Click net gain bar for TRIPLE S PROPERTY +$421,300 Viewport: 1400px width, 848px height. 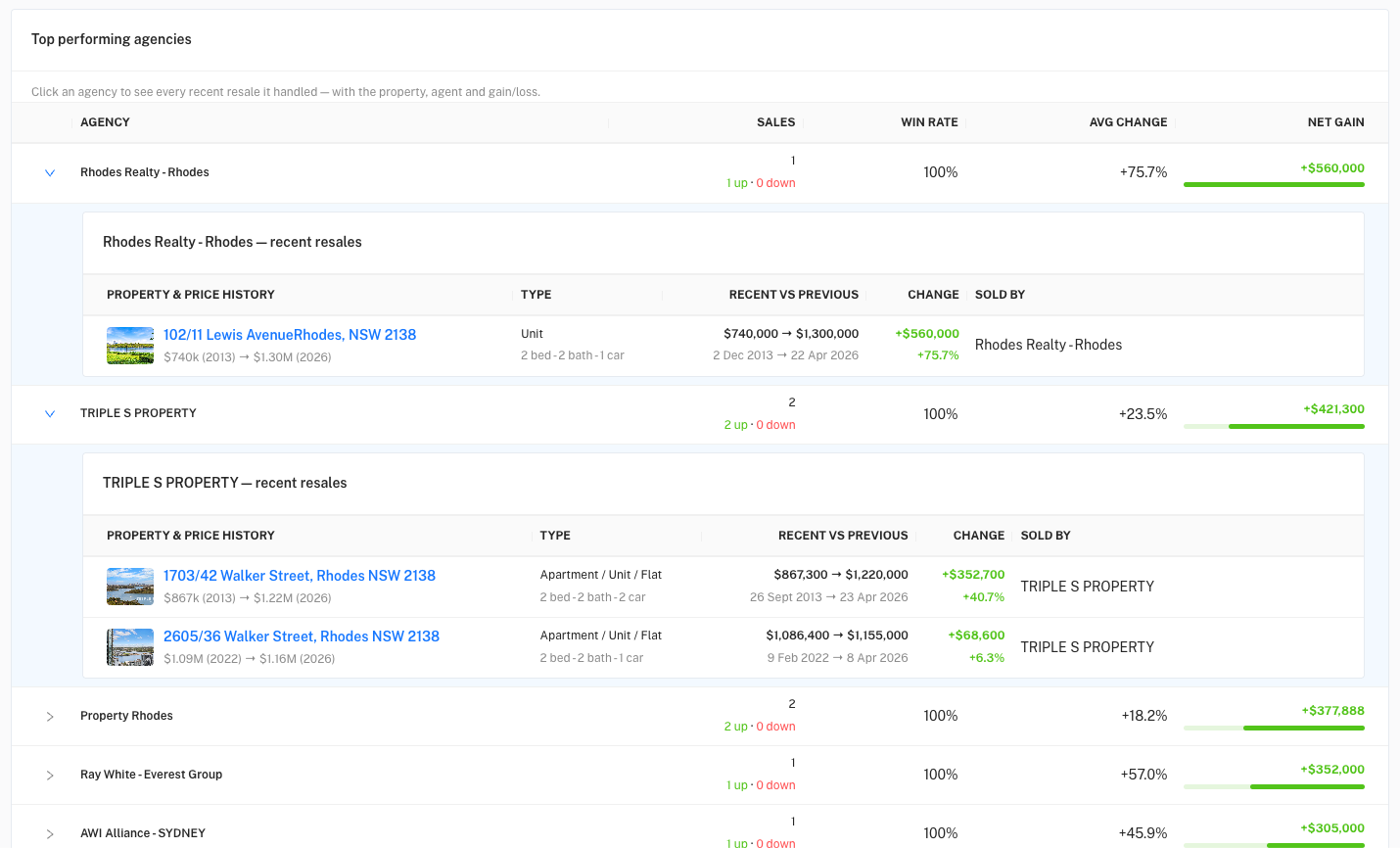(x=1274, y=426)
